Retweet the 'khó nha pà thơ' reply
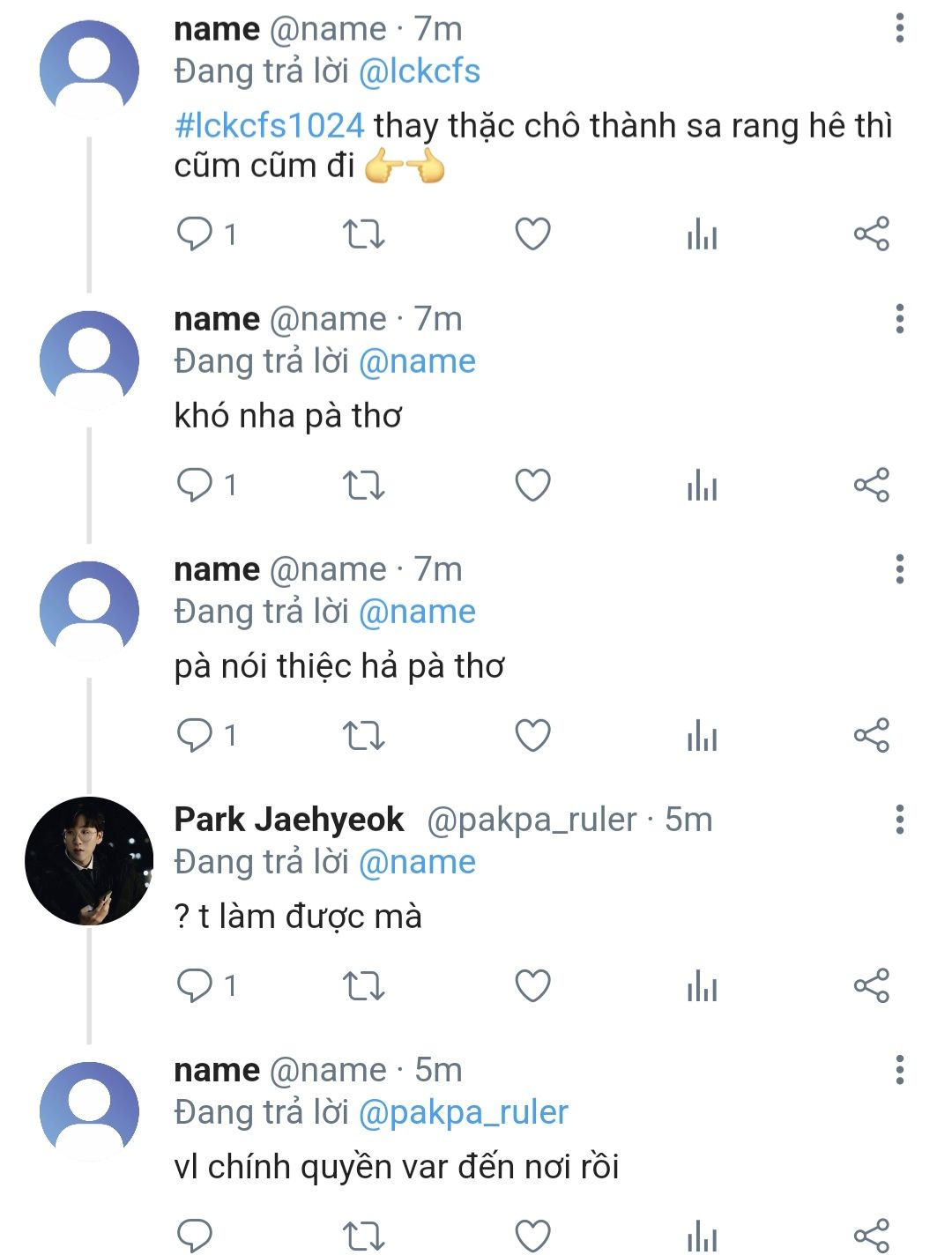 click(363, 486)
